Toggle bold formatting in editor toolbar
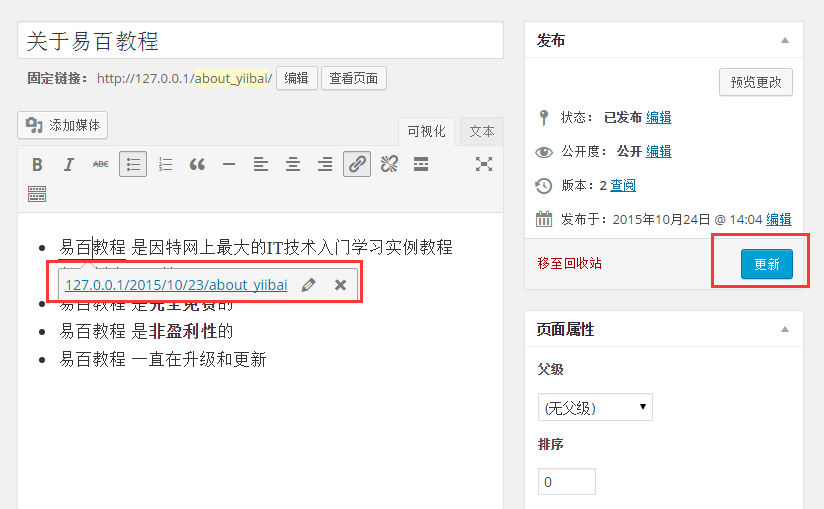The image size is (824, 509). 37,165
